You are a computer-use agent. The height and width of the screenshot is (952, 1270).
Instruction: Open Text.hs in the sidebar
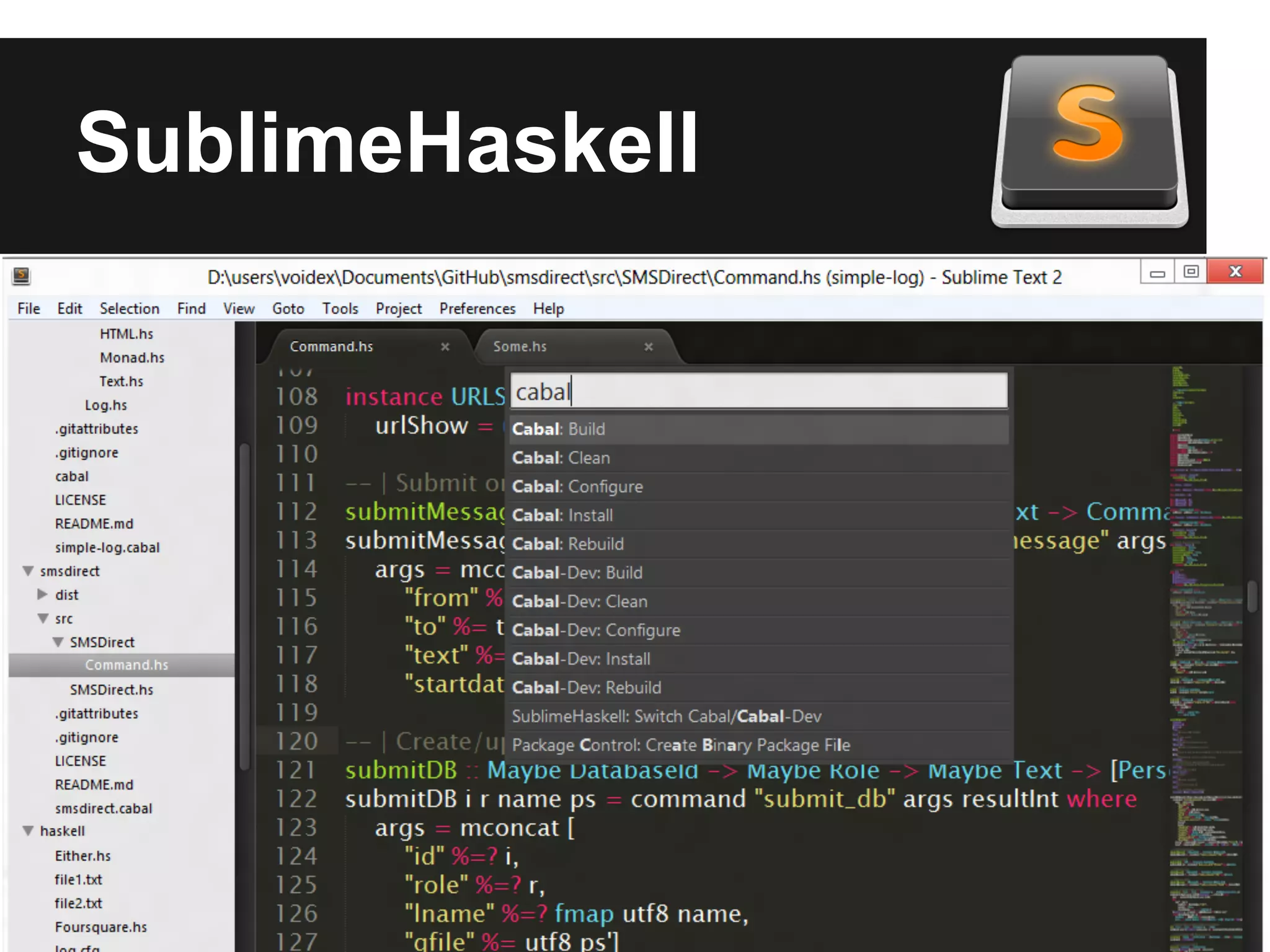(x=122, y=381)
